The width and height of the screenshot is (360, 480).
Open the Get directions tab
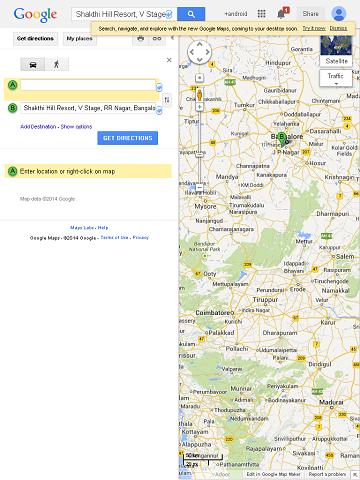click(x=35, y=39)
